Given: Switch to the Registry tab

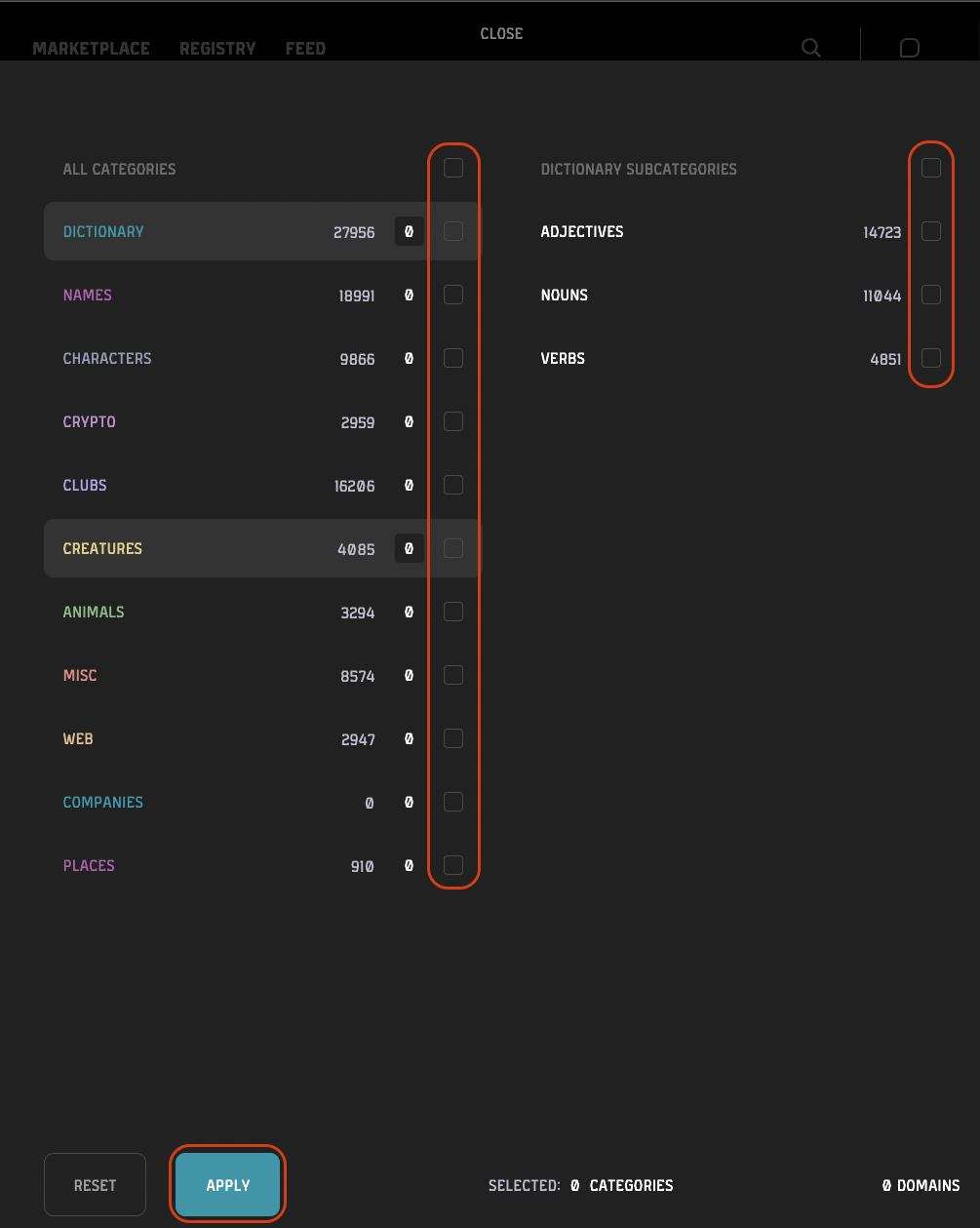Looking at the screenshot, I should pos(217,48).
